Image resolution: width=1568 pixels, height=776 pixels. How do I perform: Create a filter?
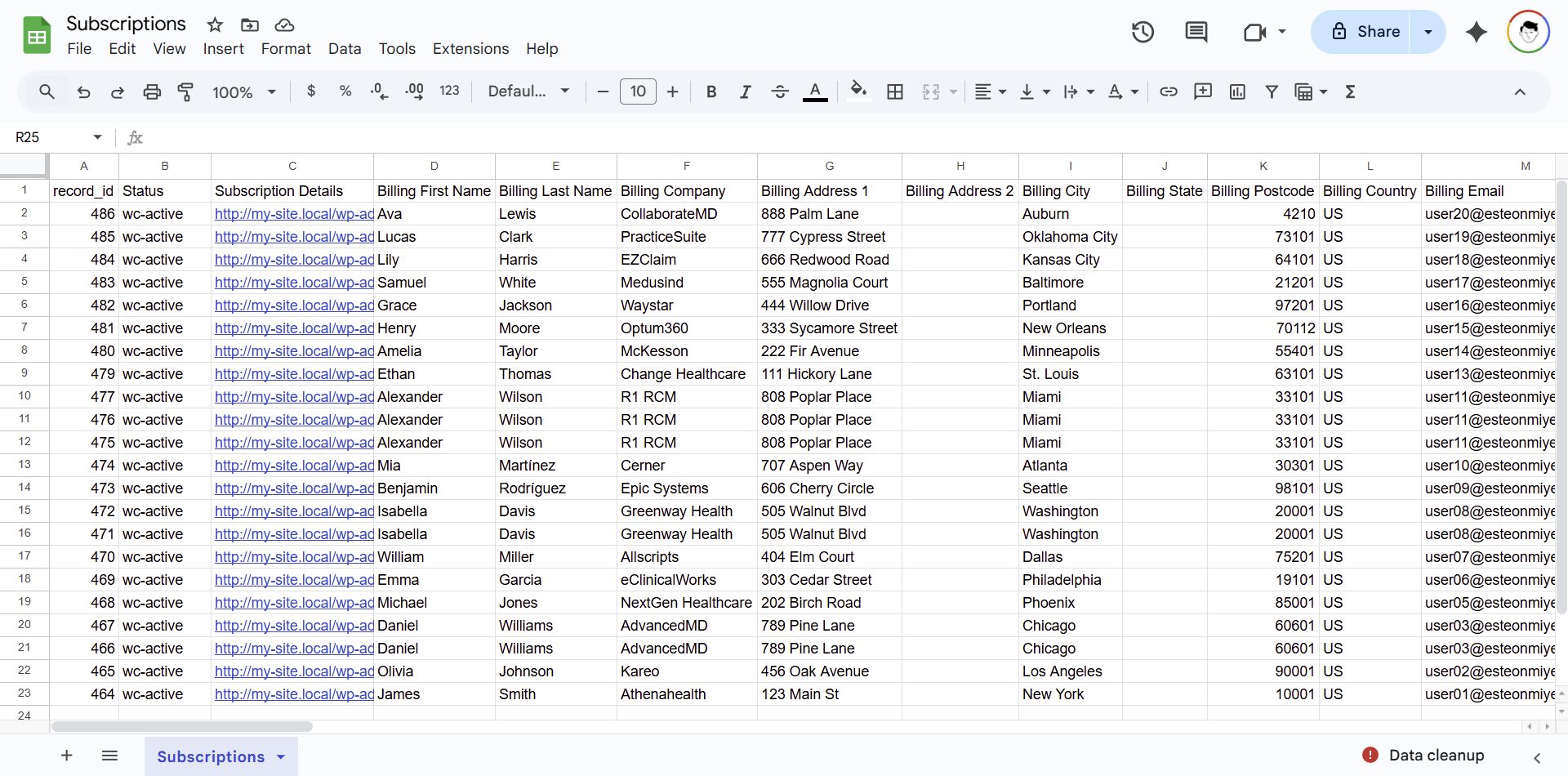coord(1272,91)
